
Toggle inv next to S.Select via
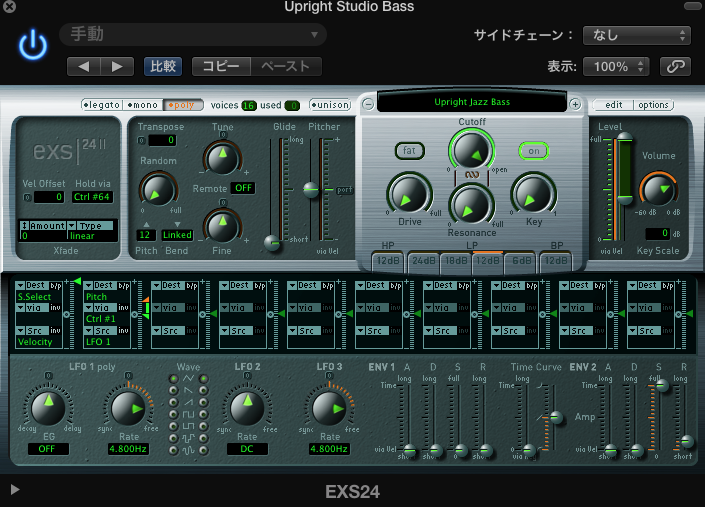point(55,308)
